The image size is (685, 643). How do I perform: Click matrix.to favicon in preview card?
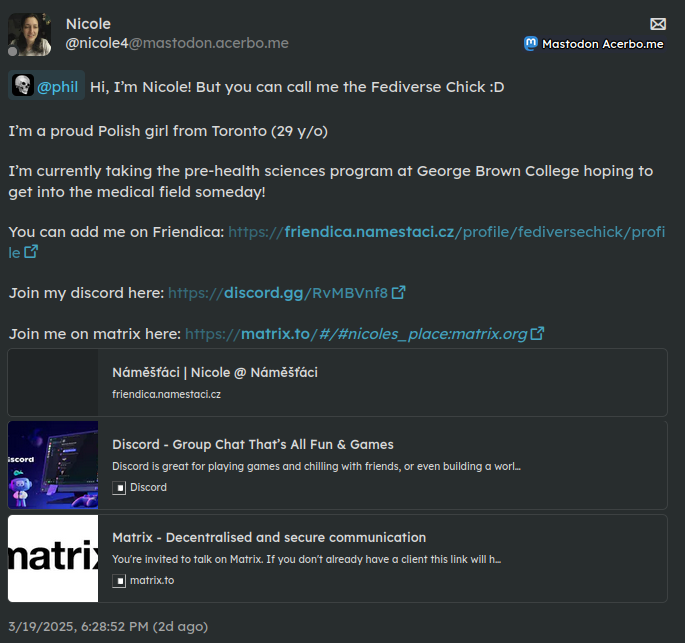pyautogui.click(x=119, y=580)
